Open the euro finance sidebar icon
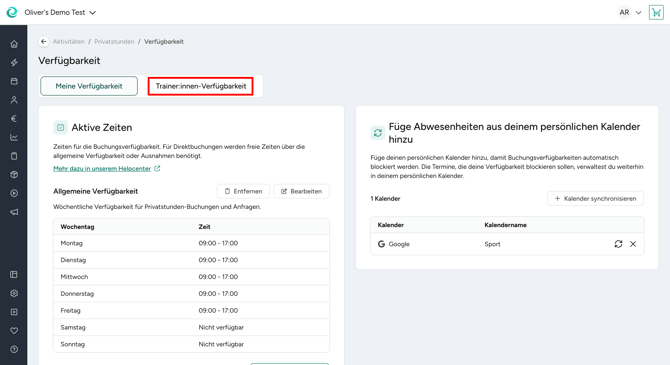The height and width of the screenshot is (365, 670). 14,119
